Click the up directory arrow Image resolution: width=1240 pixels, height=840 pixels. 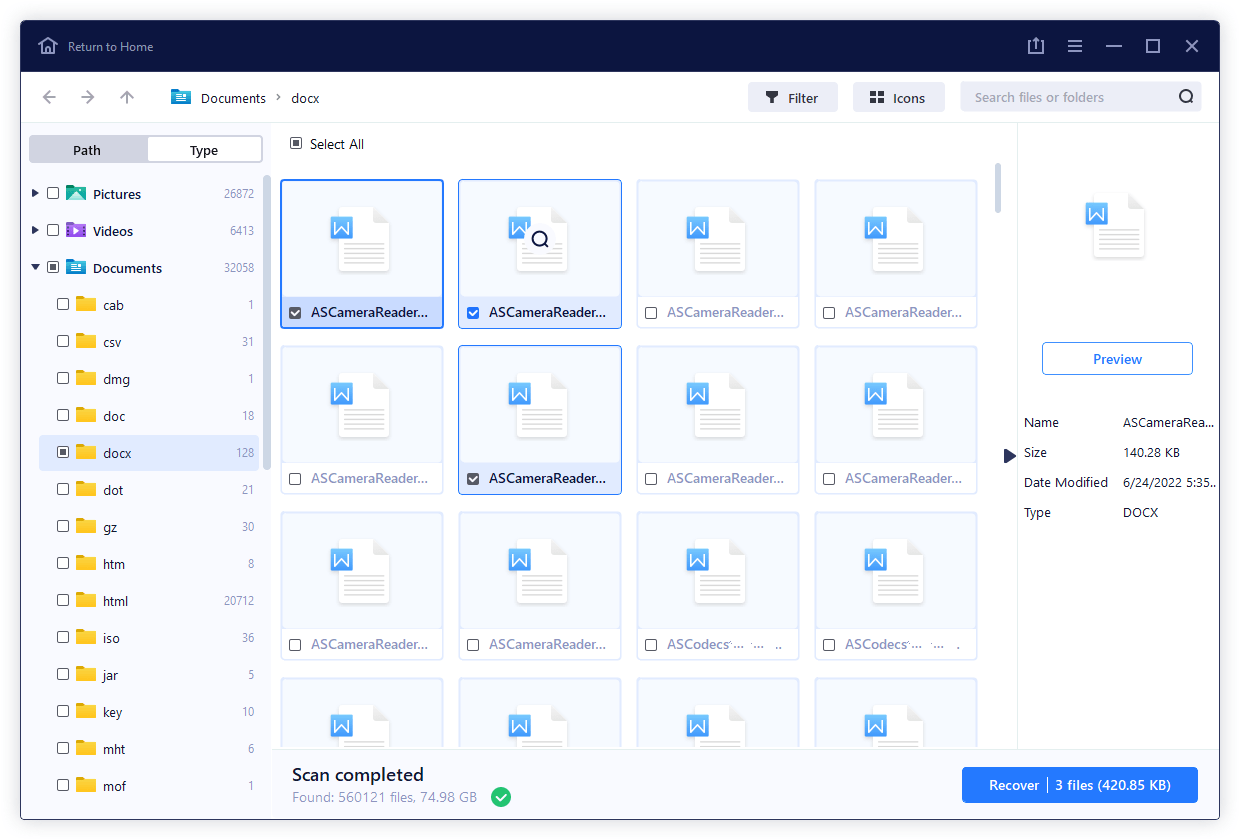pyautogui.click(x=126, y=97)
